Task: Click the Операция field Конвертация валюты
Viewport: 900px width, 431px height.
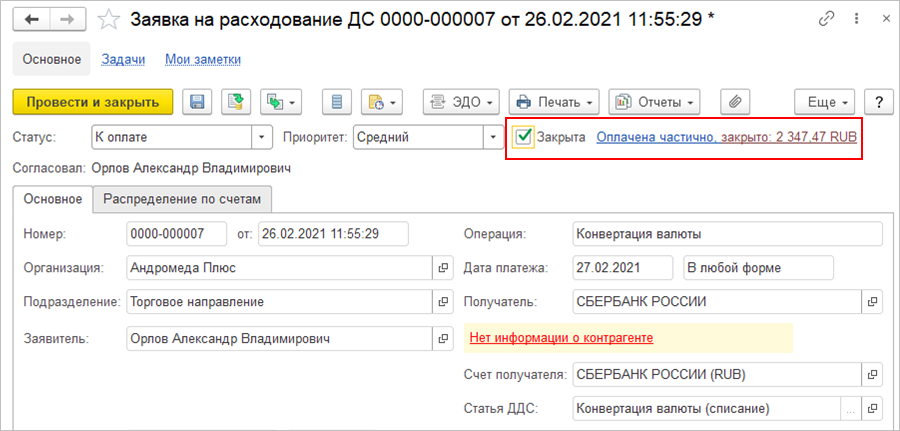Action: pyautogui.click(x=727, y=234)
